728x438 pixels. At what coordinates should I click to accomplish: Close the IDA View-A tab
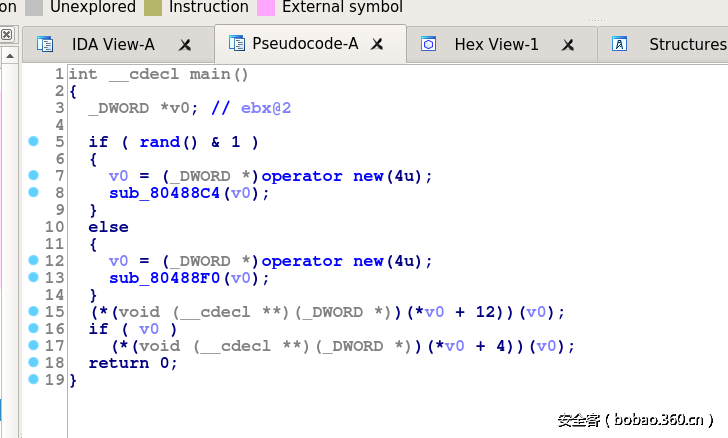(x=185, y=45)
